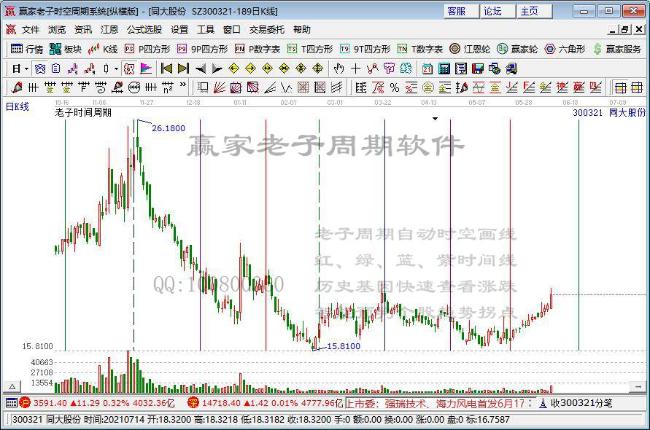This screenshot has width=650, height=430.
Task: Click the red floppy-disk save icon
Action: point(478,68)
